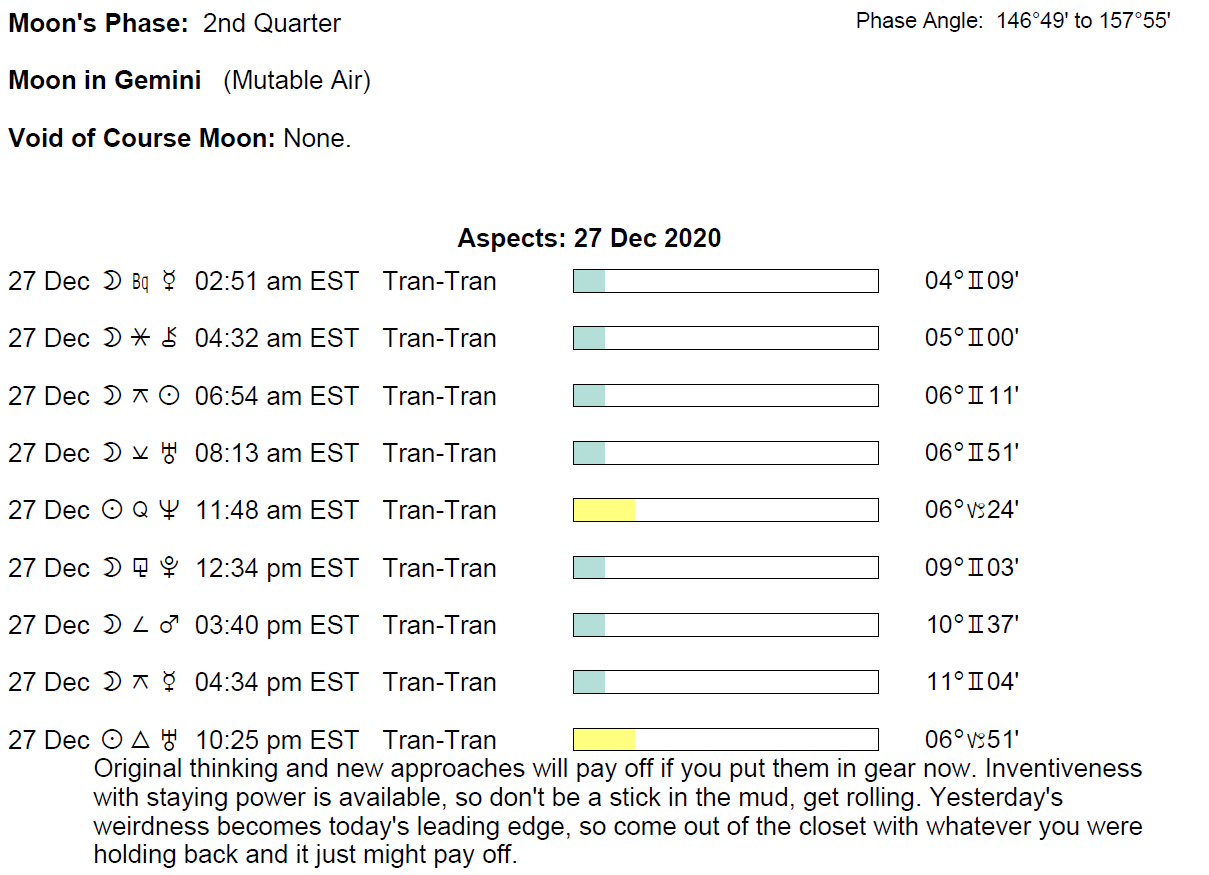Click the yellow strength bar for 10:25 pm
1209x875 pixels.
pos(604,740)
